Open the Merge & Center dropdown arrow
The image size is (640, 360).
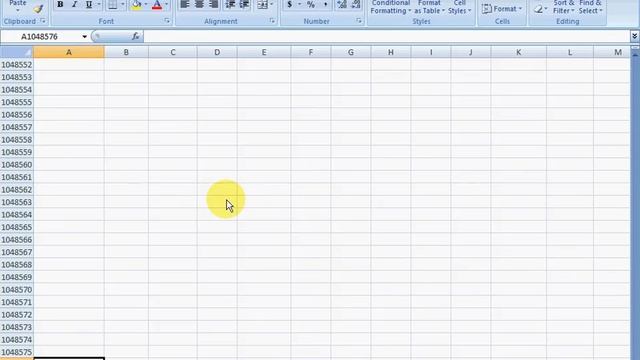pos(272,4)
